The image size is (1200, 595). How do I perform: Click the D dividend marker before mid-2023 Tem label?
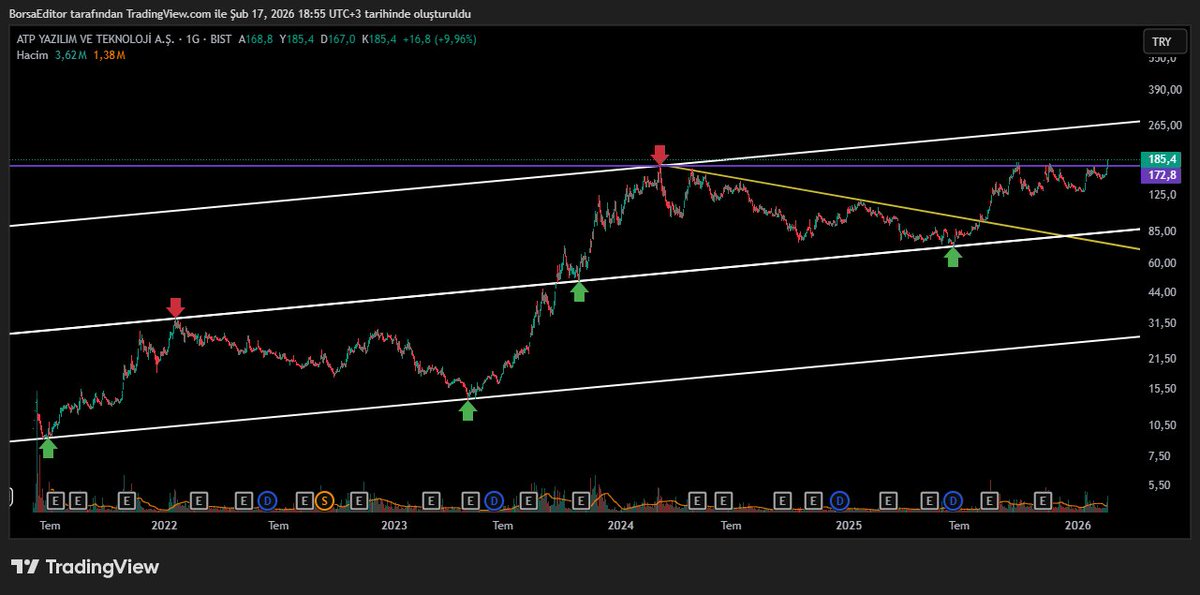tap(494, 499)
